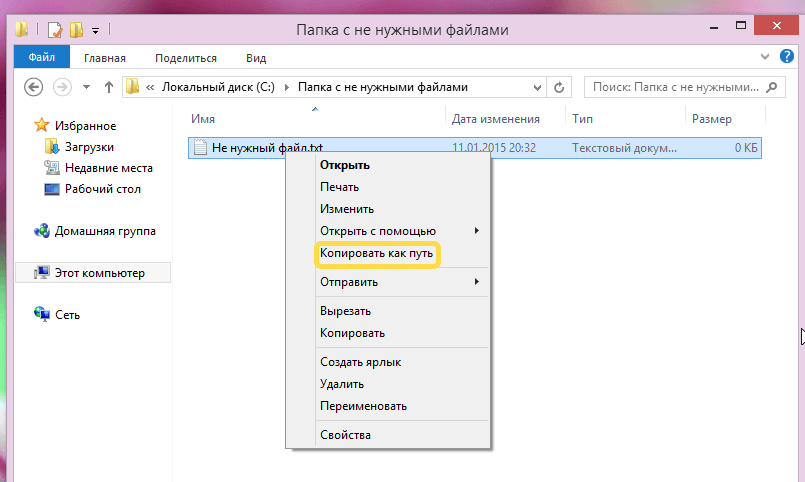Viewport: 805px width, 482px height.
Task: Choose Удалить in the context menu
Action: 342,384
